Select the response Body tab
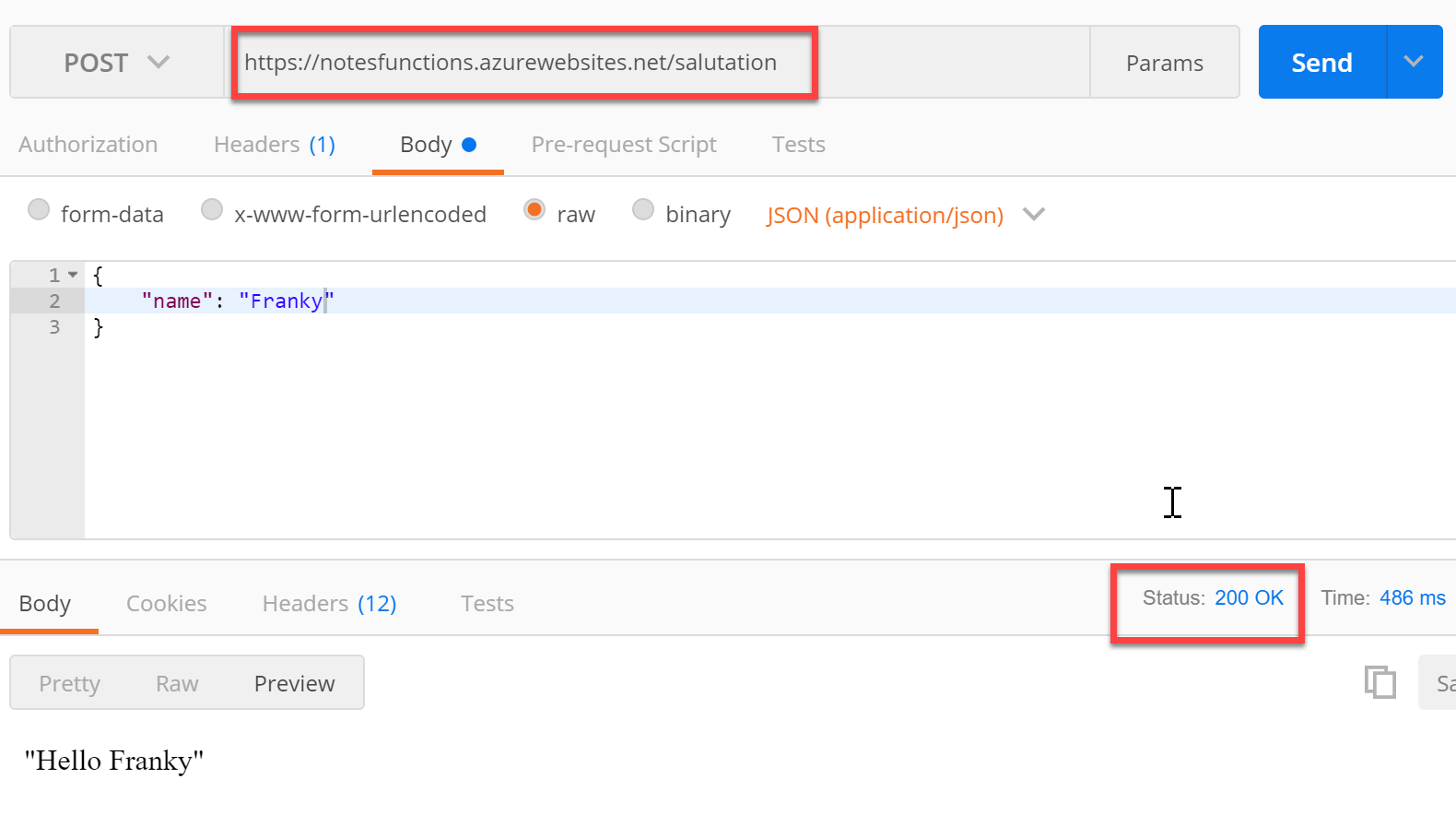1456x838 pixels. coord(45,604)
